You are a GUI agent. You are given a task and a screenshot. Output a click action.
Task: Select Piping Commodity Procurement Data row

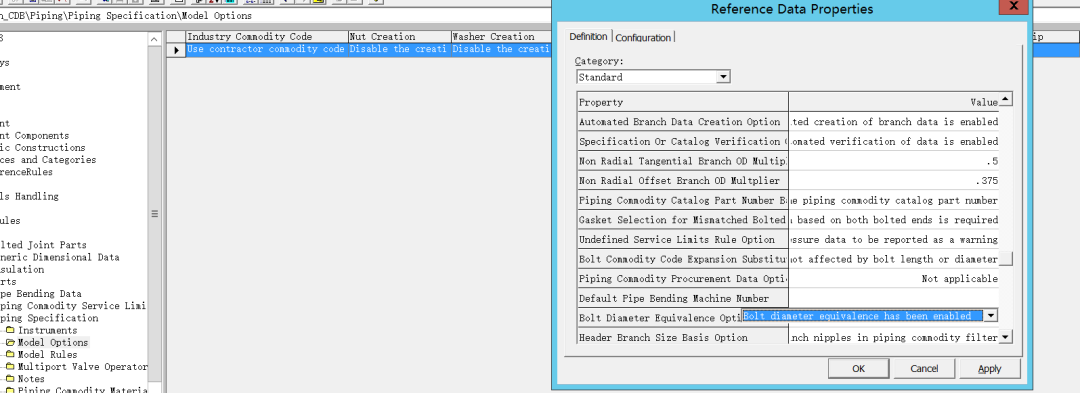click(683, 279)
